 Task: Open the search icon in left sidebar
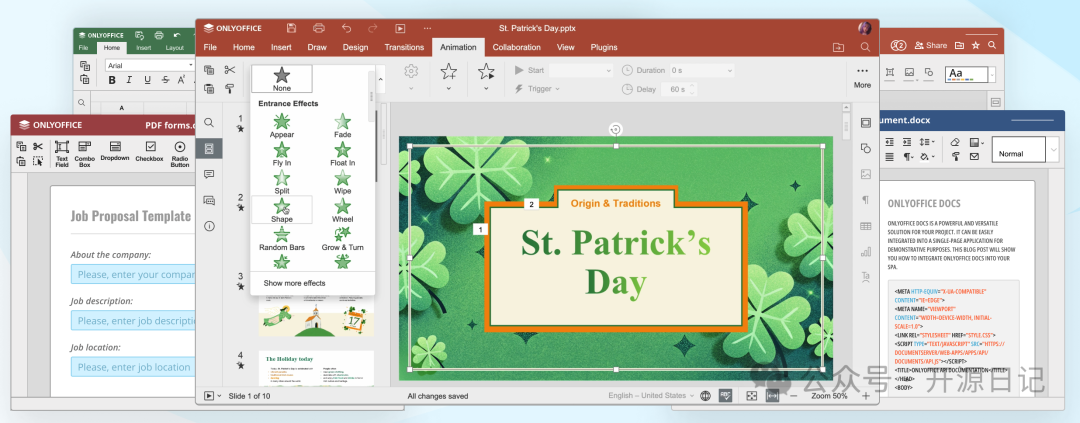click(x=209, y=122)
